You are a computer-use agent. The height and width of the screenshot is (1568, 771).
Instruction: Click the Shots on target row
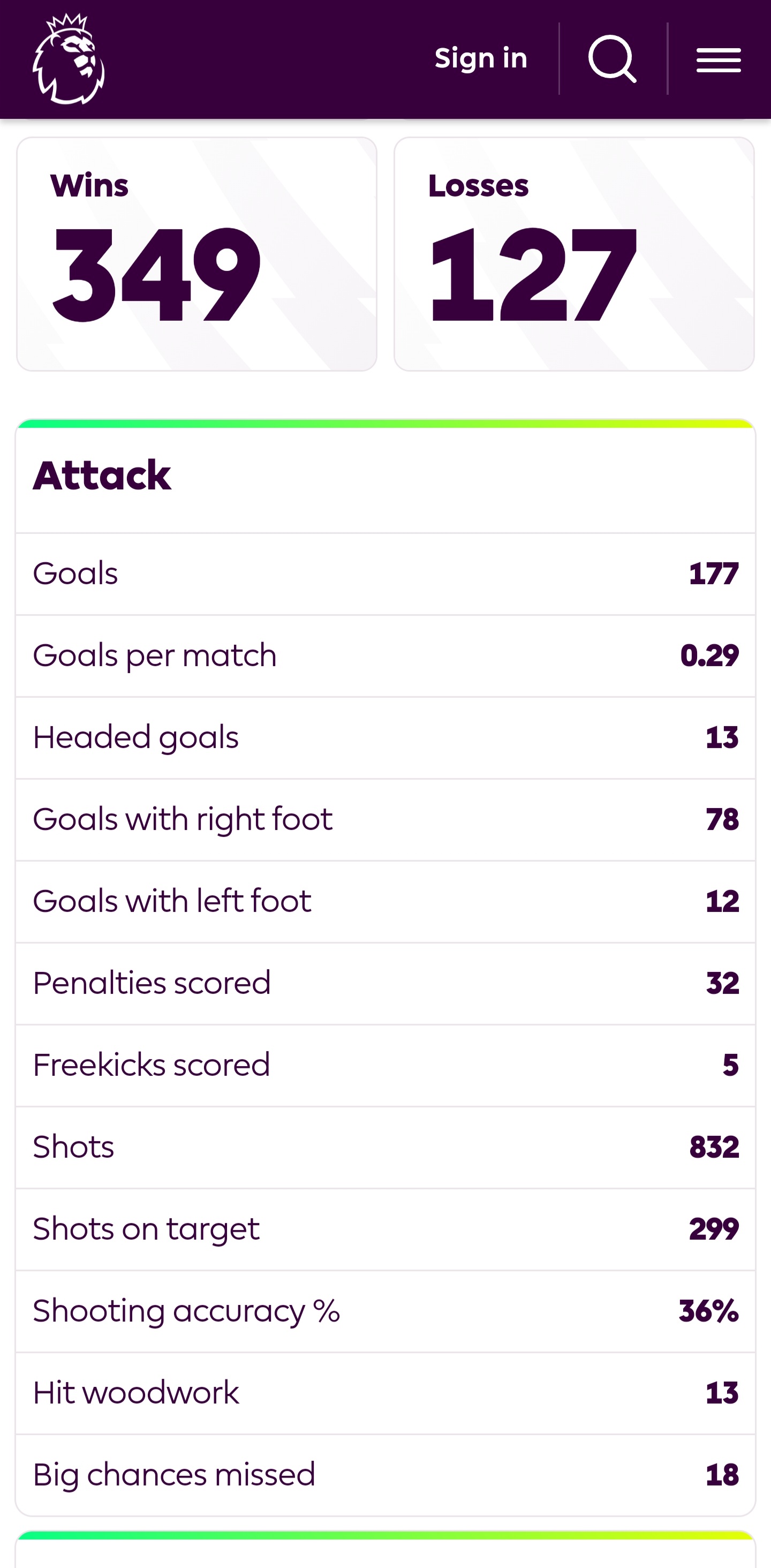pos(385,1229)
